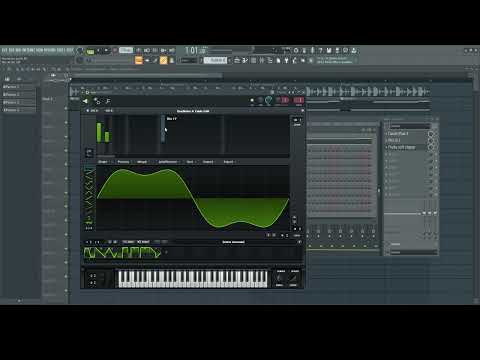Select the first effect slot in the mixer panel
480x360 pixels.
407,134
